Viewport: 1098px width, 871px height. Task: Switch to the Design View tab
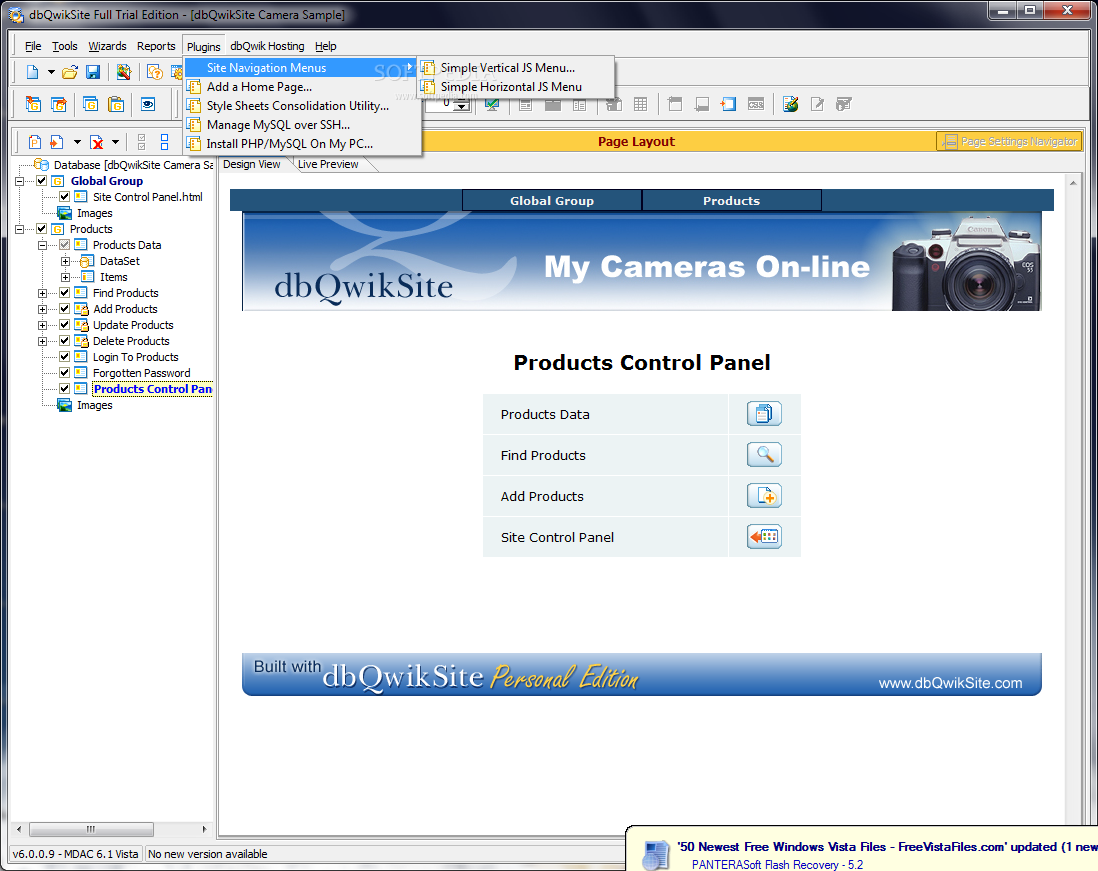(251, 165)
